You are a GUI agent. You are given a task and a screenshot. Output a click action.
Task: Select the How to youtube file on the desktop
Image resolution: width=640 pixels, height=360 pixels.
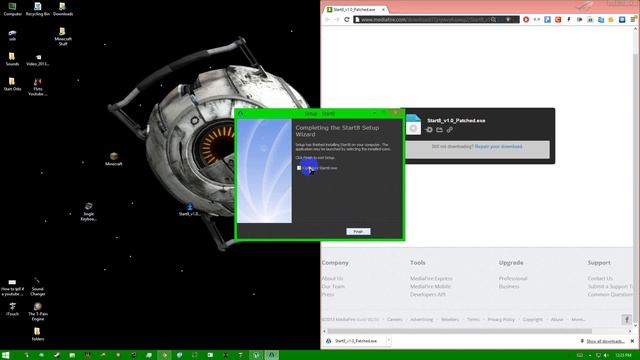[12, 287]
